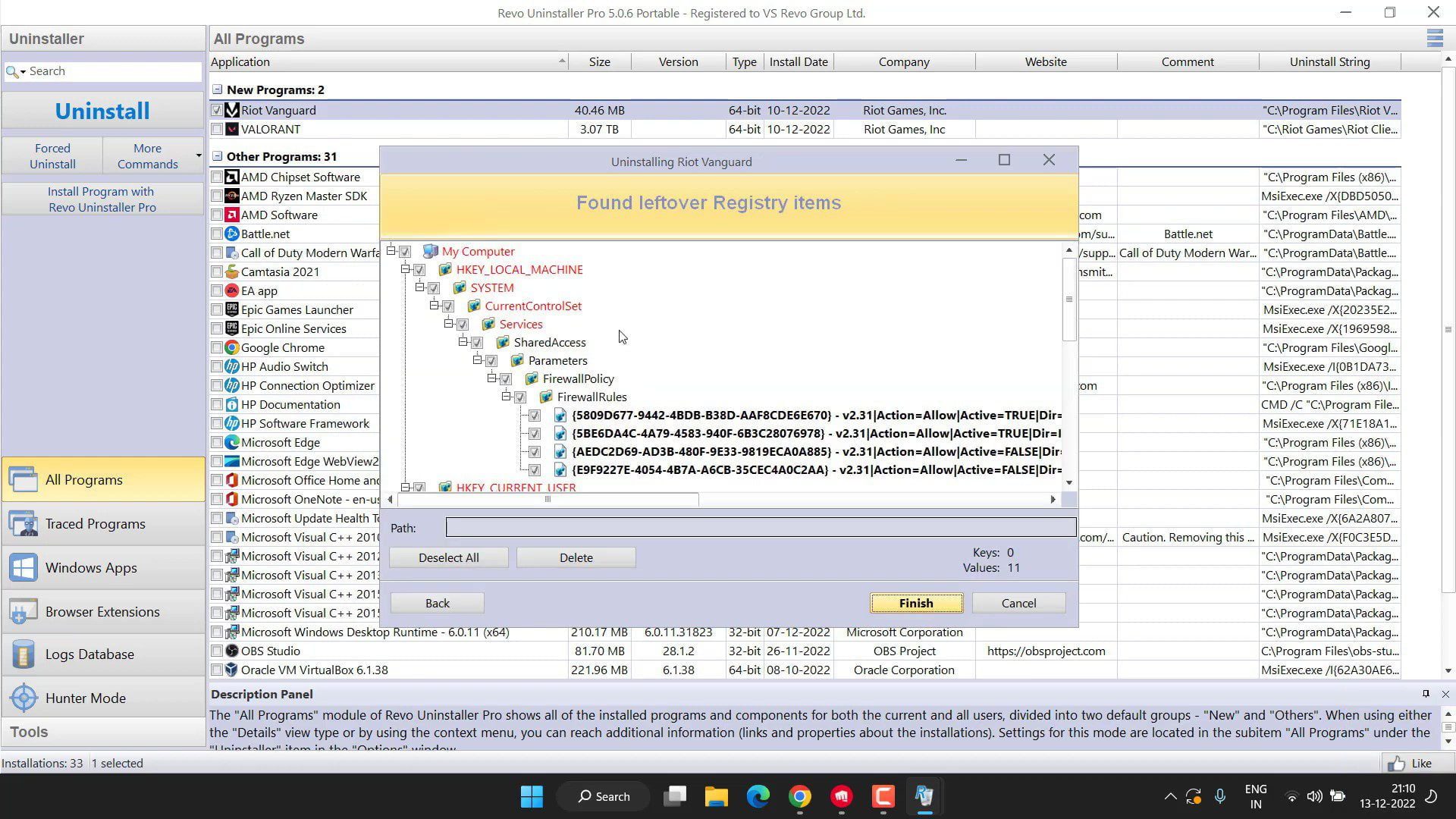This screenshot has height=819, width=1456.
Task: Click the registry tree vertical scrollbar thumb
Action: pos(1069,300)
